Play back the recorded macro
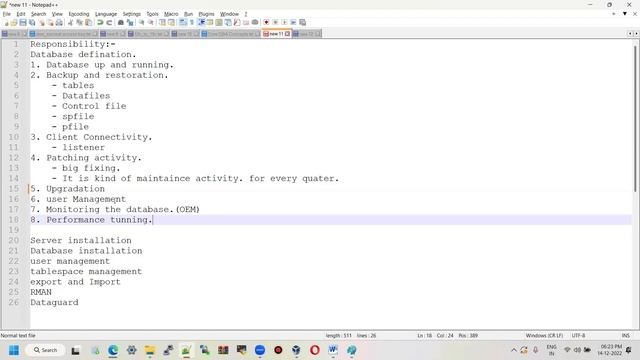Image resolution: width=640 pixels, height=360 pixels. pos(284,22)
